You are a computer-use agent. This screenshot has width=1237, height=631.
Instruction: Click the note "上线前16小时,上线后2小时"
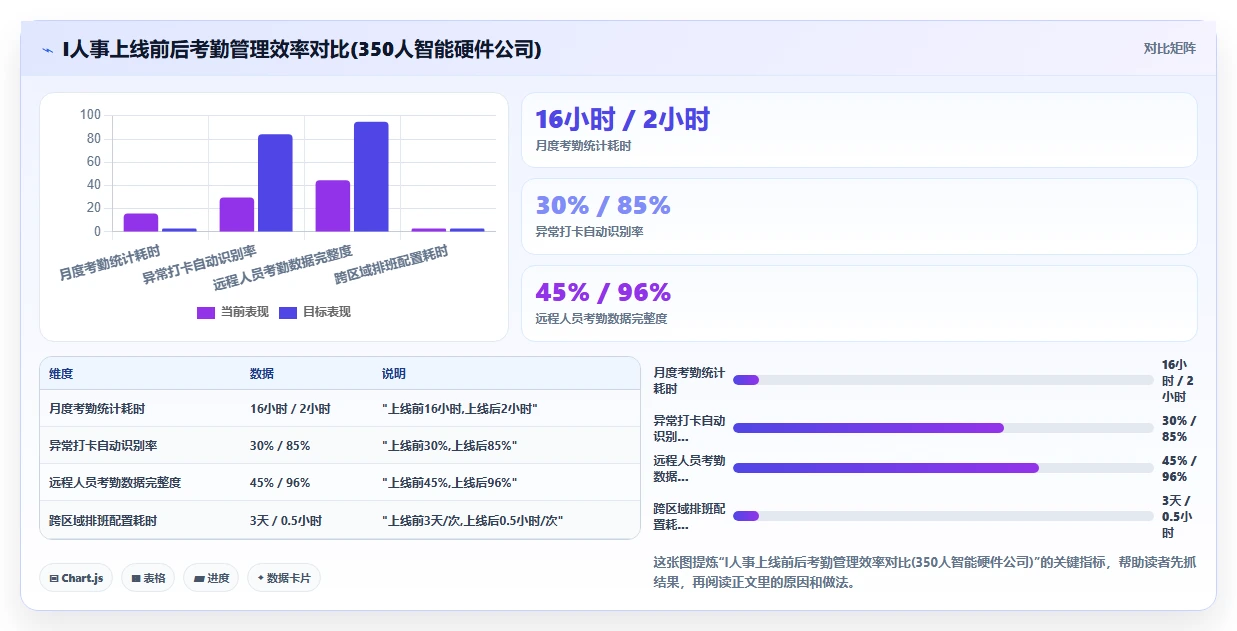click(460, 409)
